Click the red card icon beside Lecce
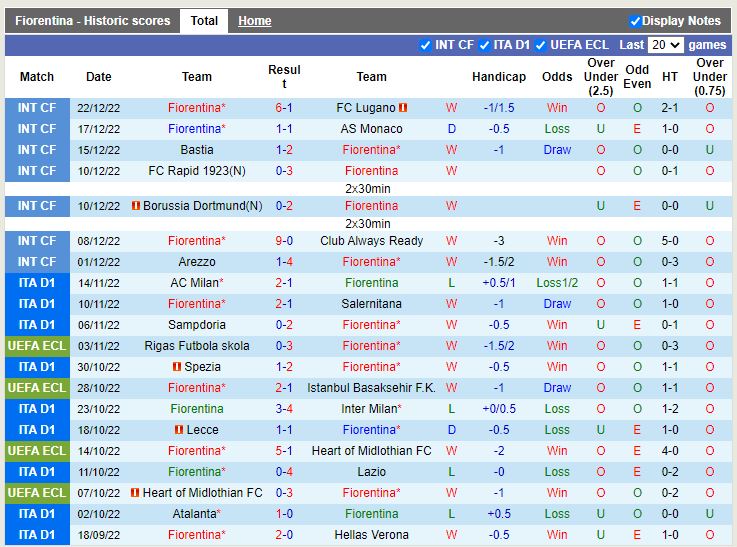Screen dimensions: 737x547 [x=178, y=430]
